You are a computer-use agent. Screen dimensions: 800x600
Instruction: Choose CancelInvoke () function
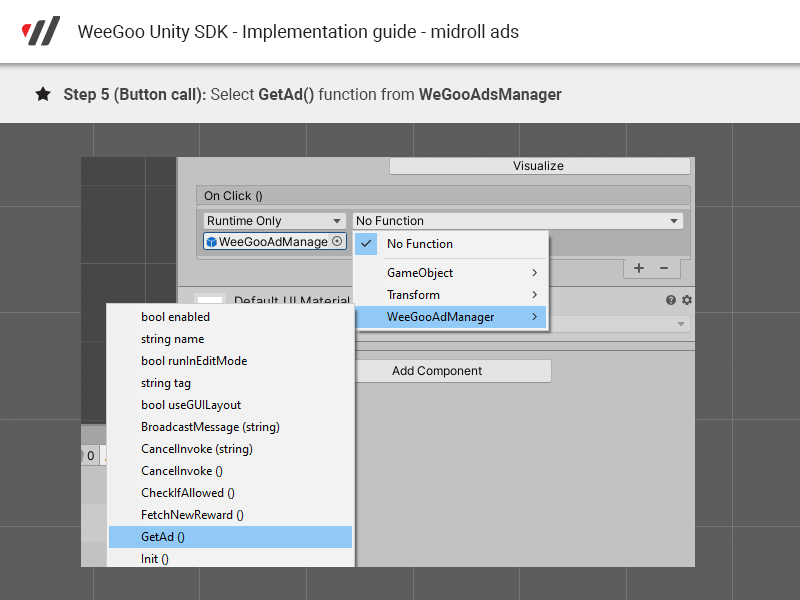[231, 470]
